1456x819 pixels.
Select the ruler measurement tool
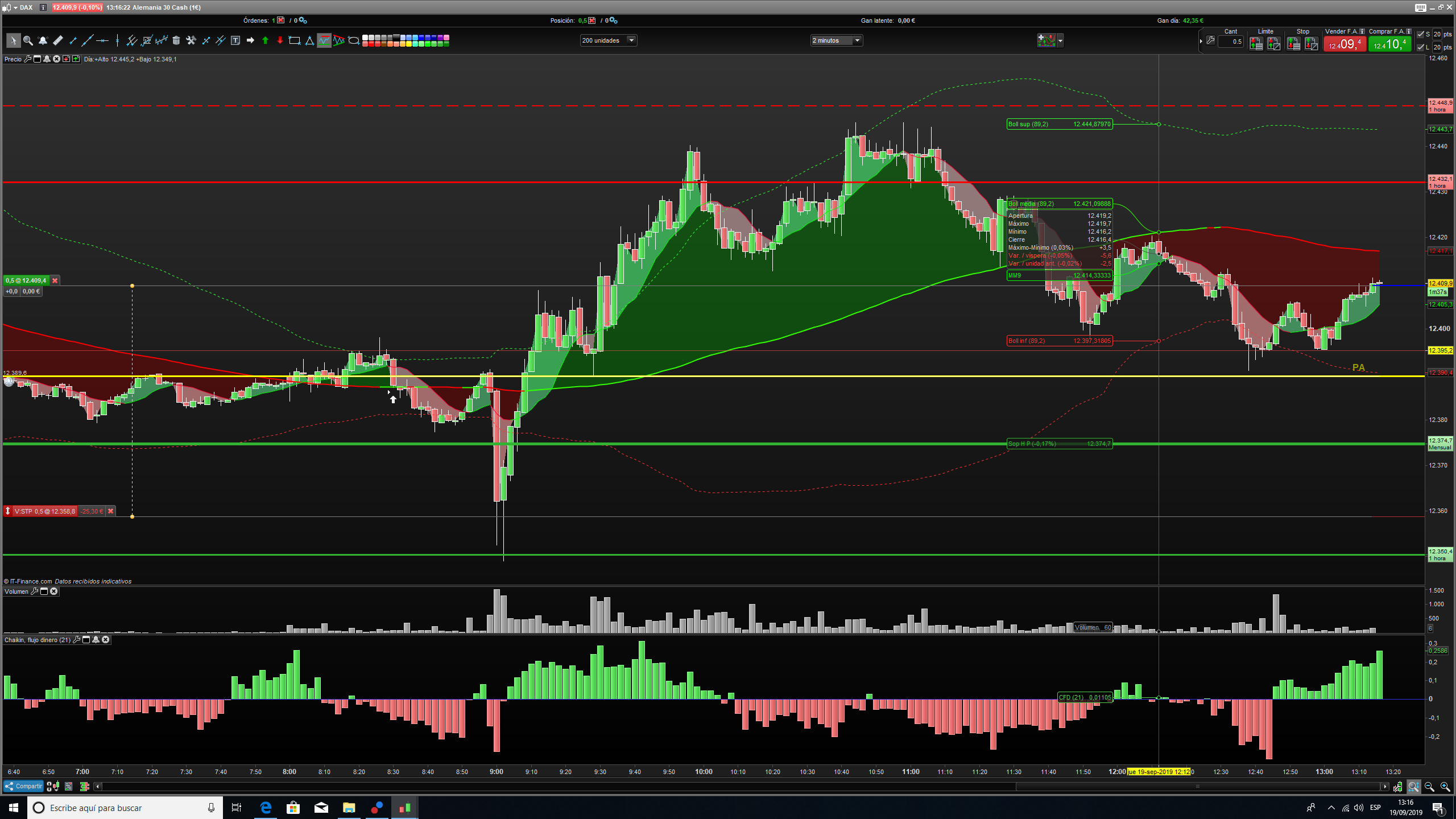(57, 40)
